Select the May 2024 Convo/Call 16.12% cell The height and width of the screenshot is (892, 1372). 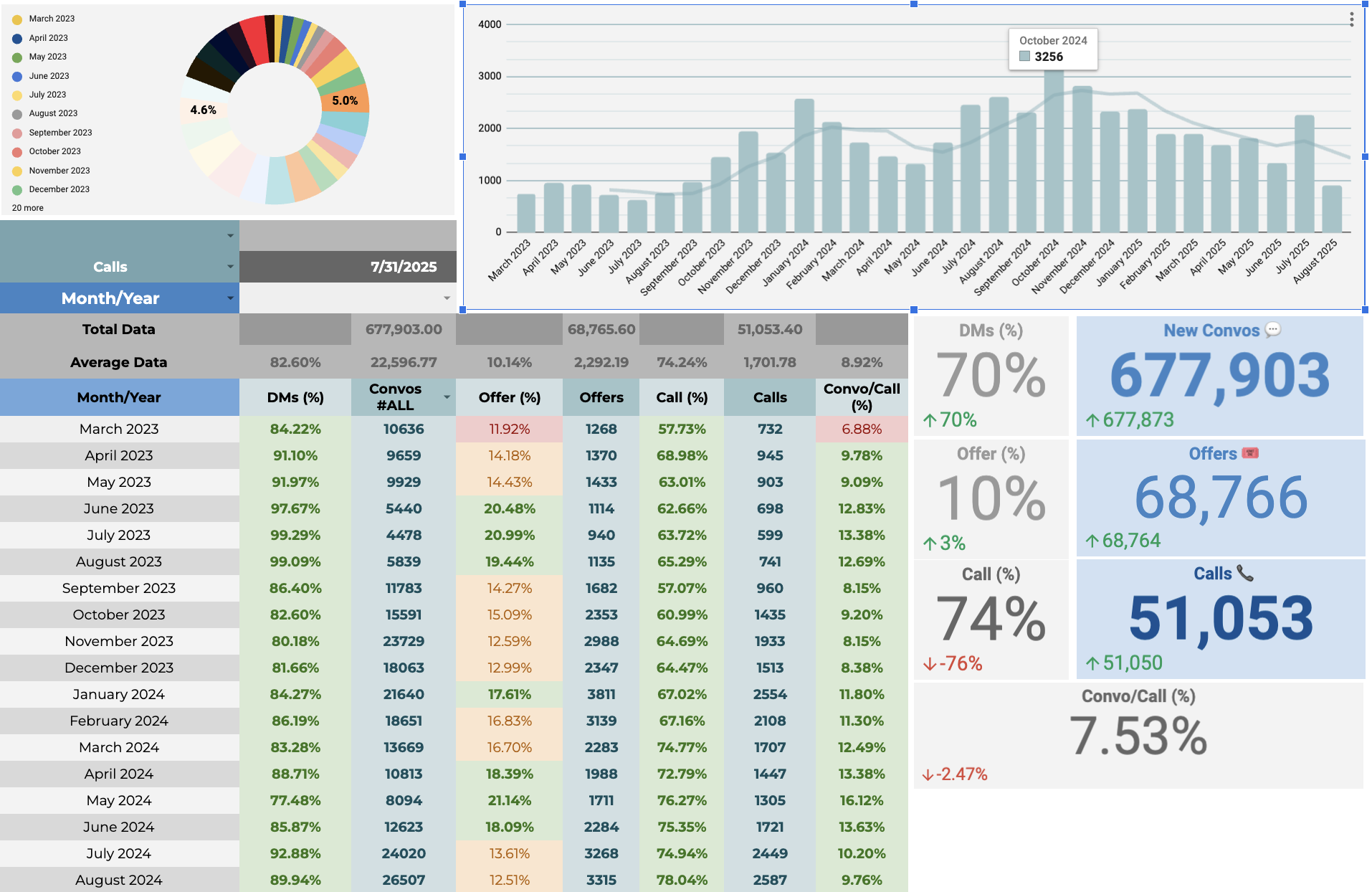pos(862,800)
